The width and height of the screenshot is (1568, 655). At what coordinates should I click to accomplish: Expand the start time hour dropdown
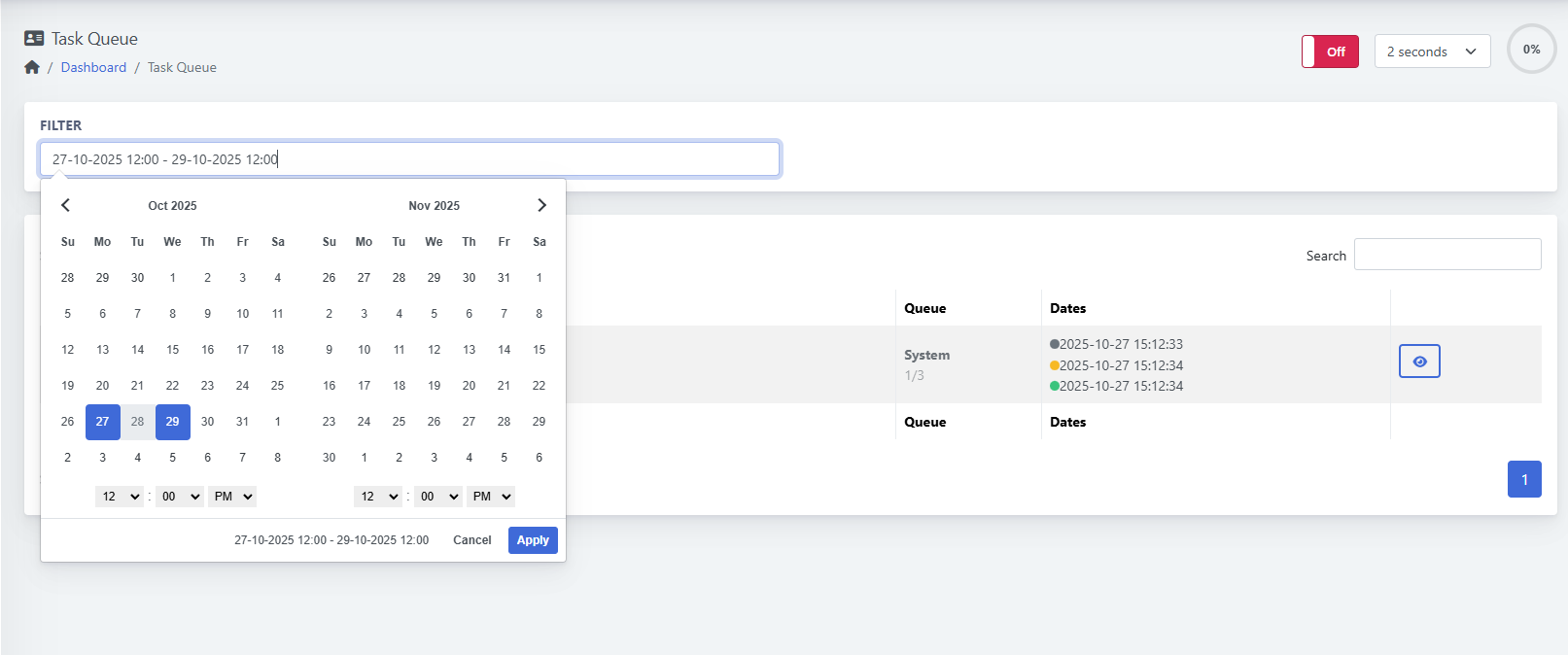120,497
